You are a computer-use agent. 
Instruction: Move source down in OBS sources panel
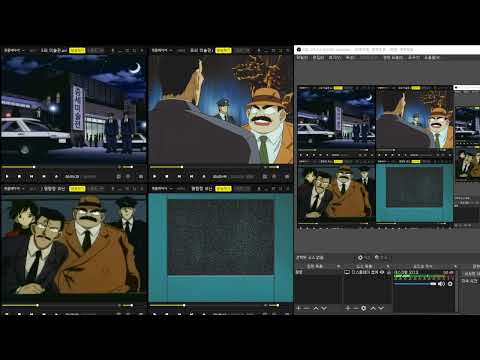point(381,308)
